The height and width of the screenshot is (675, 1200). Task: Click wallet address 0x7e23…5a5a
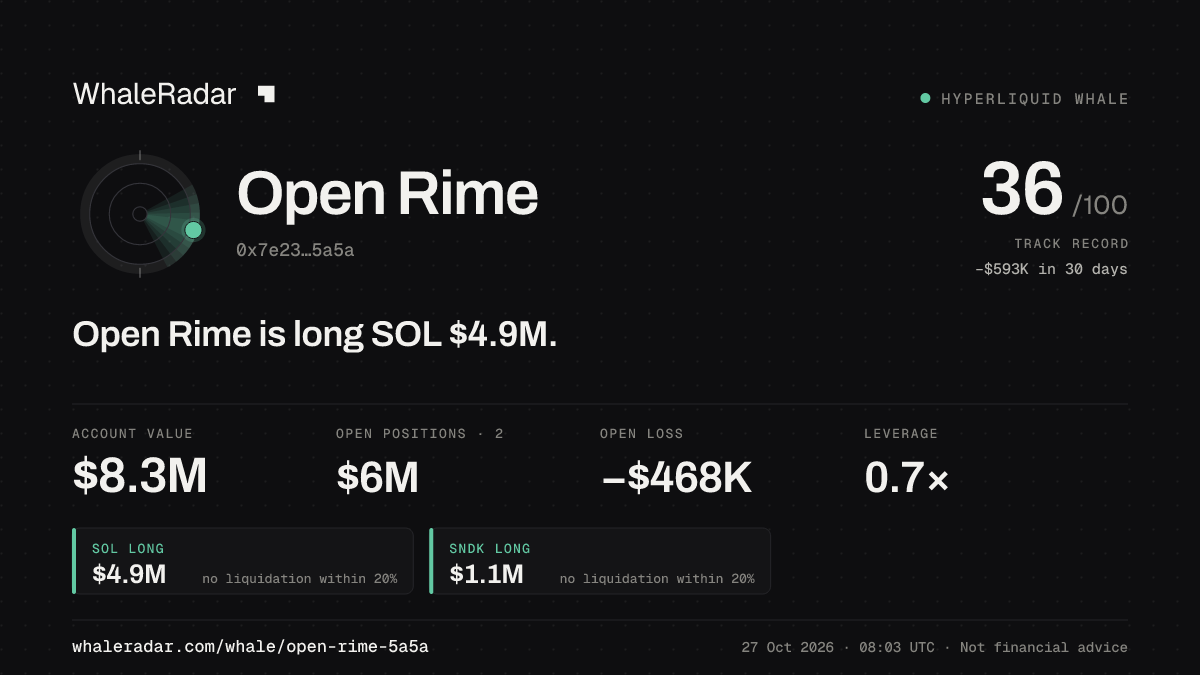click(x=295, y=250)
